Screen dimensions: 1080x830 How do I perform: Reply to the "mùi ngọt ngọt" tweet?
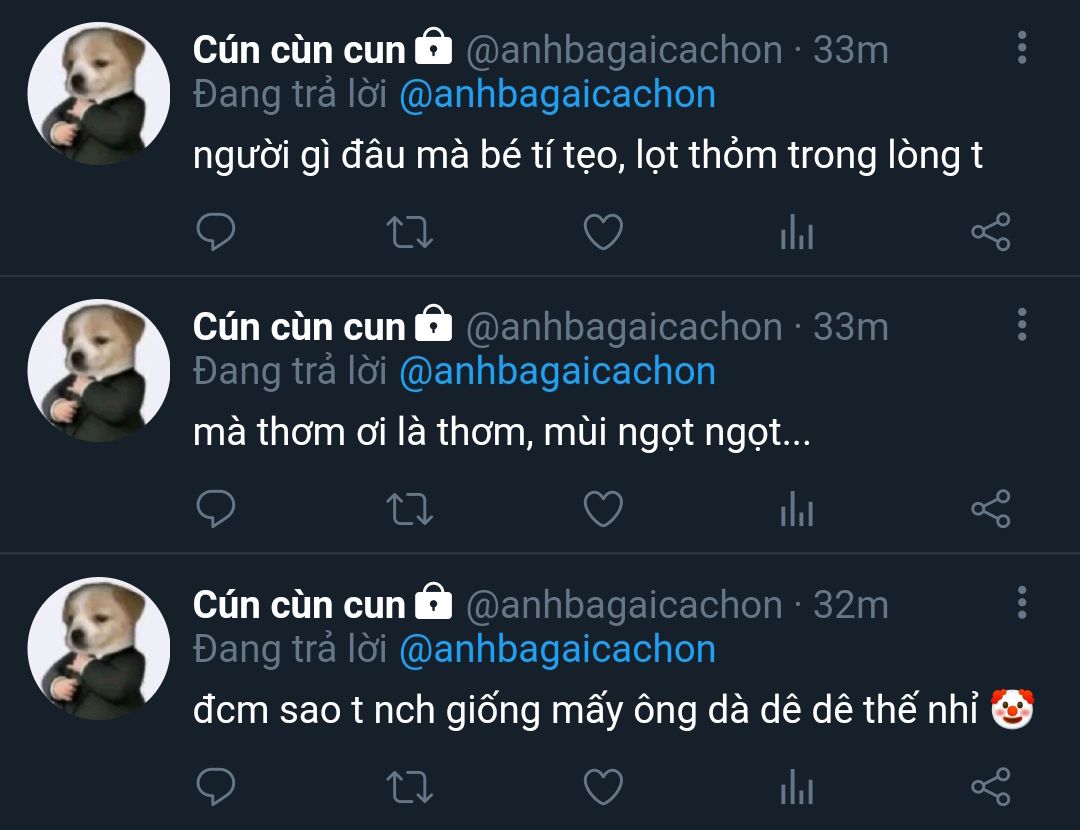[x=215, y=510]
